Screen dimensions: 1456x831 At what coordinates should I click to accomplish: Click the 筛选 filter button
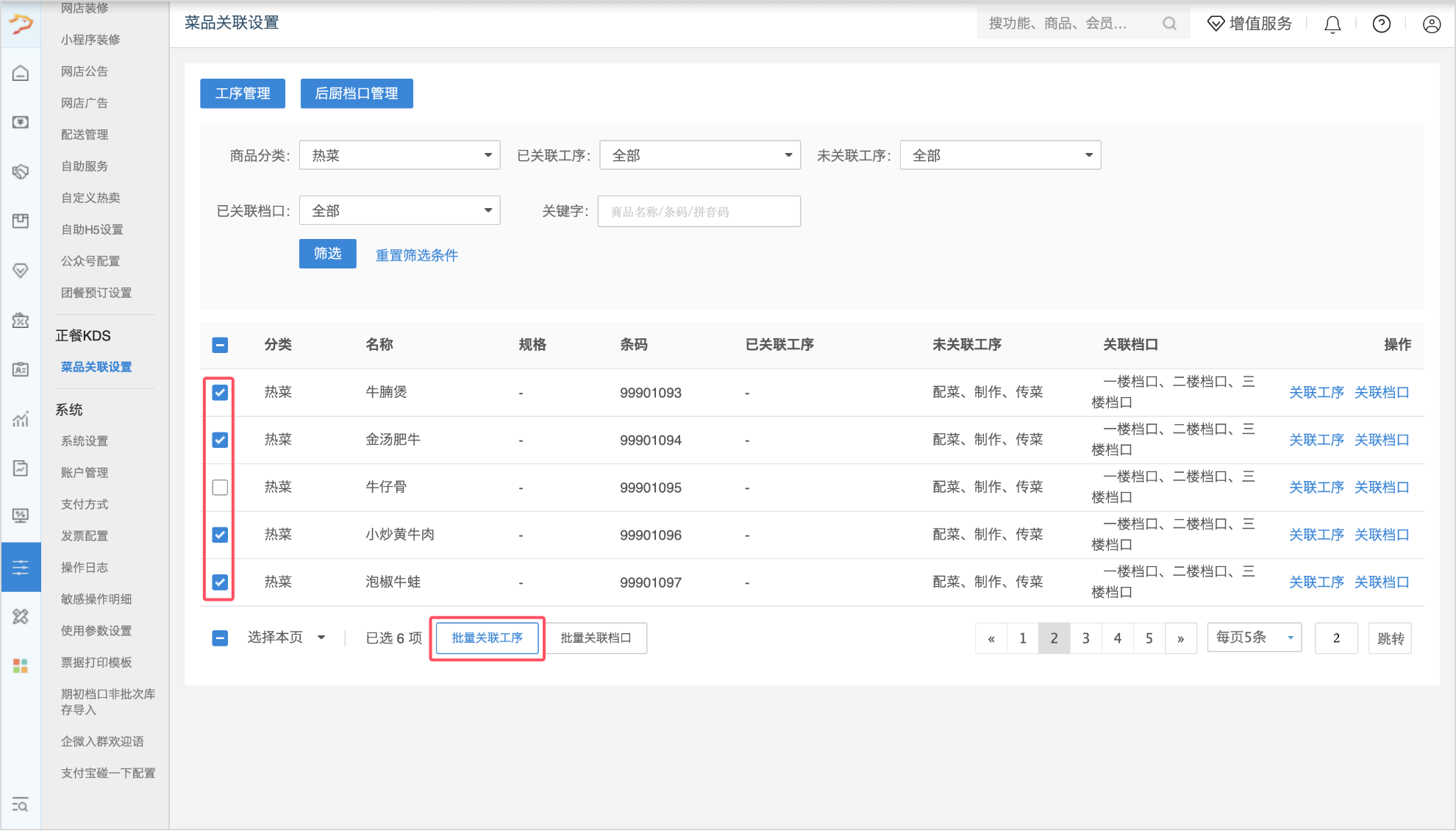pyautogui.click(x=328, y=254)
